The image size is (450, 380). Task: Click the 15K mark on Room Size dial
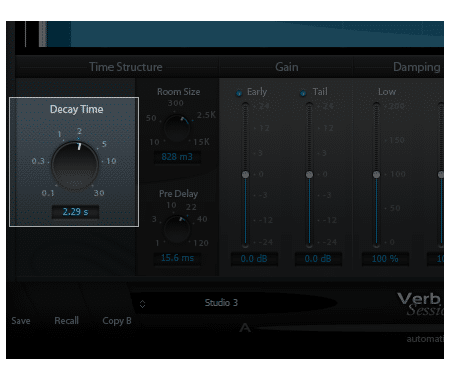(202, 142)
